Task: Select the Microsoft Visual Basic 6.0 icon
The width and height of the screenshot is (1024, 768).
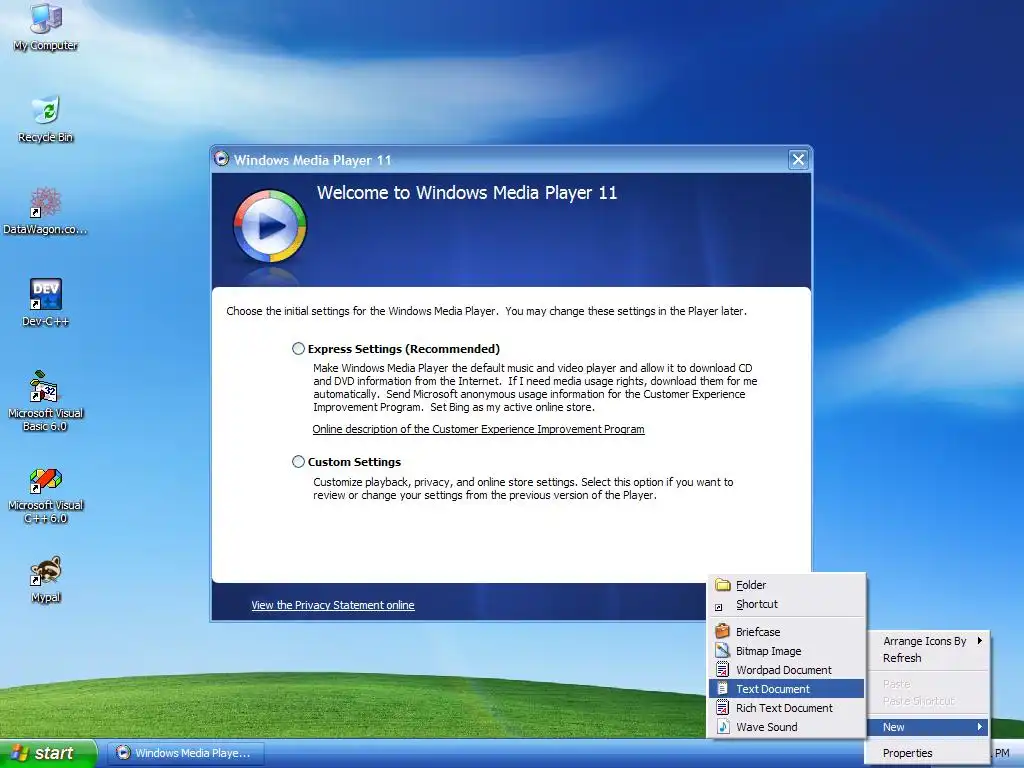Action: coord(45,400)
